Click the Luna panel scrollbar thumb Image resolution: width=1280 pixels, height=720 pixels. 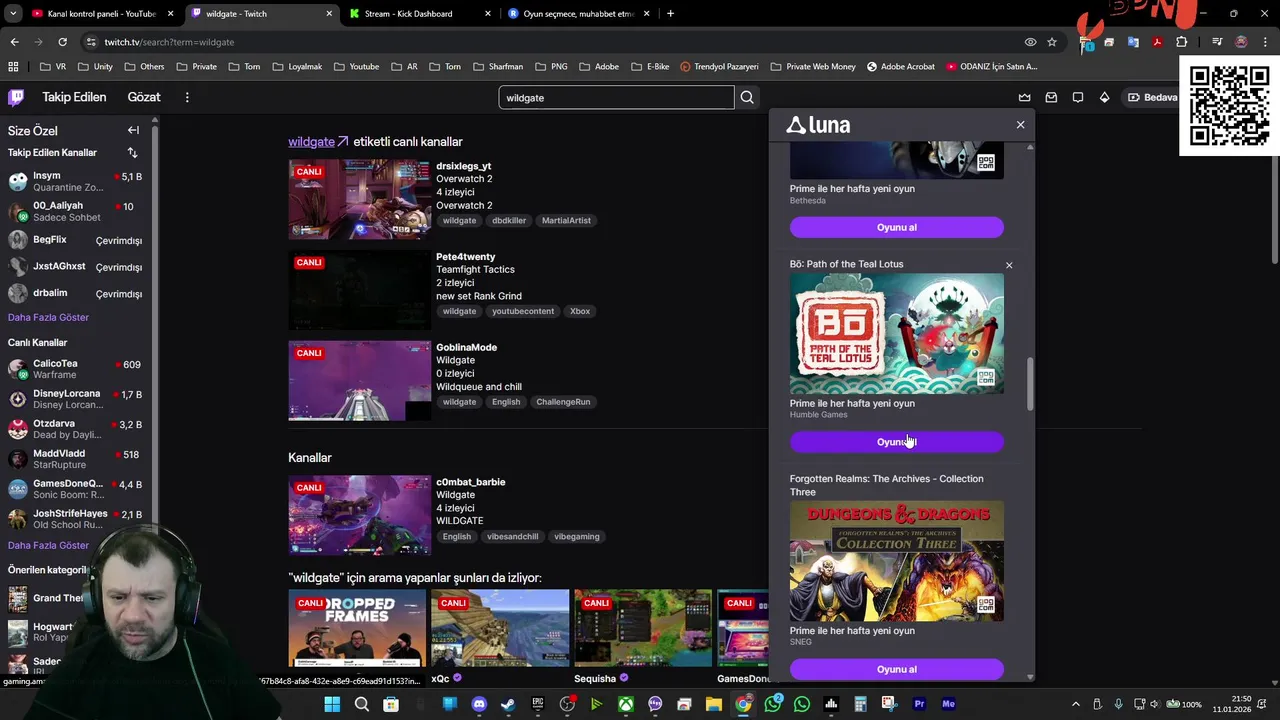pos(1030,383)
